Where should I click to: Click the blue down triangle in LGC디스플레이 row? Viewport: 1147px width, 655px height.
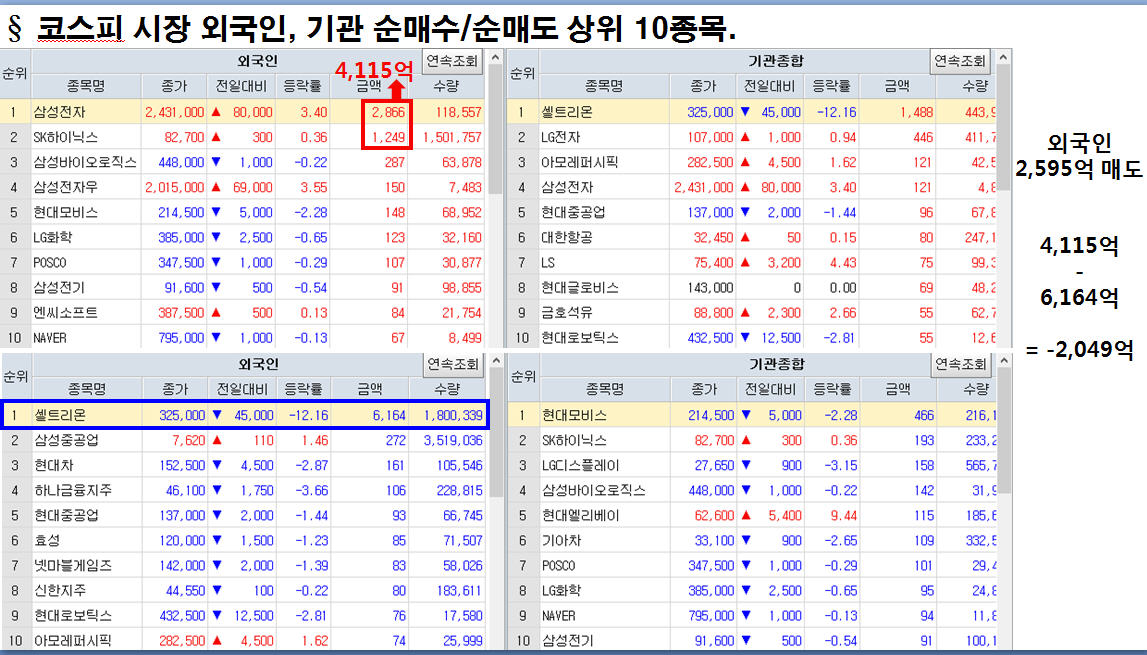coord(745,465)
